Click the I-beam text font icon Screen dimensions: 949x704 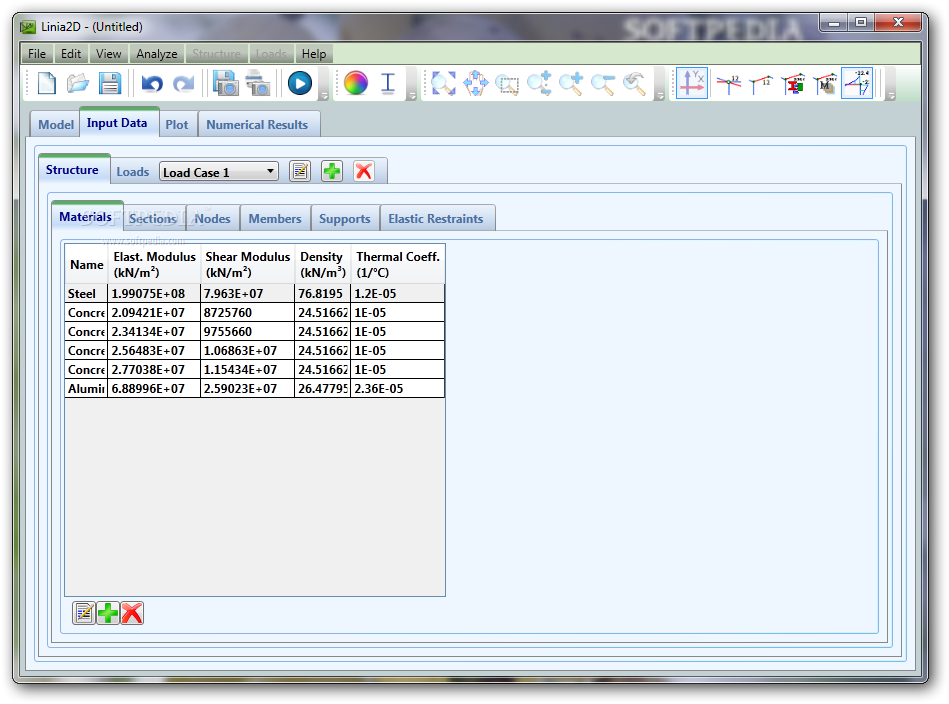388,83
